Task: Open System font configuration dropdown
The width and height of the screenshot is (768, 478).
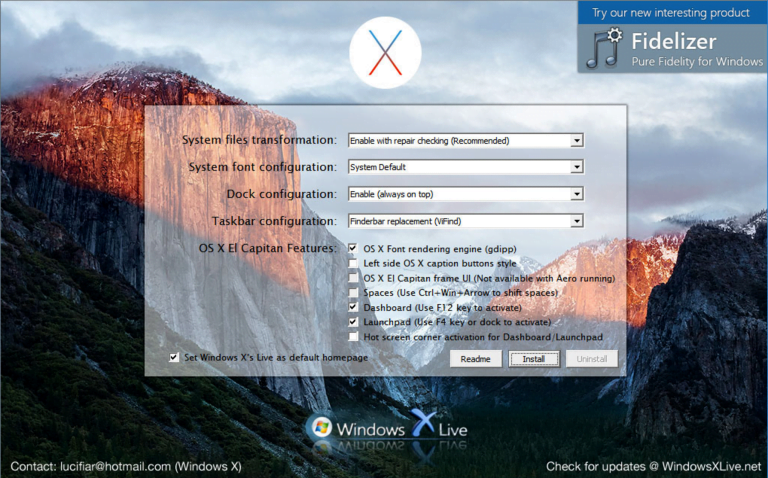Action: click(x=466, y=167)
